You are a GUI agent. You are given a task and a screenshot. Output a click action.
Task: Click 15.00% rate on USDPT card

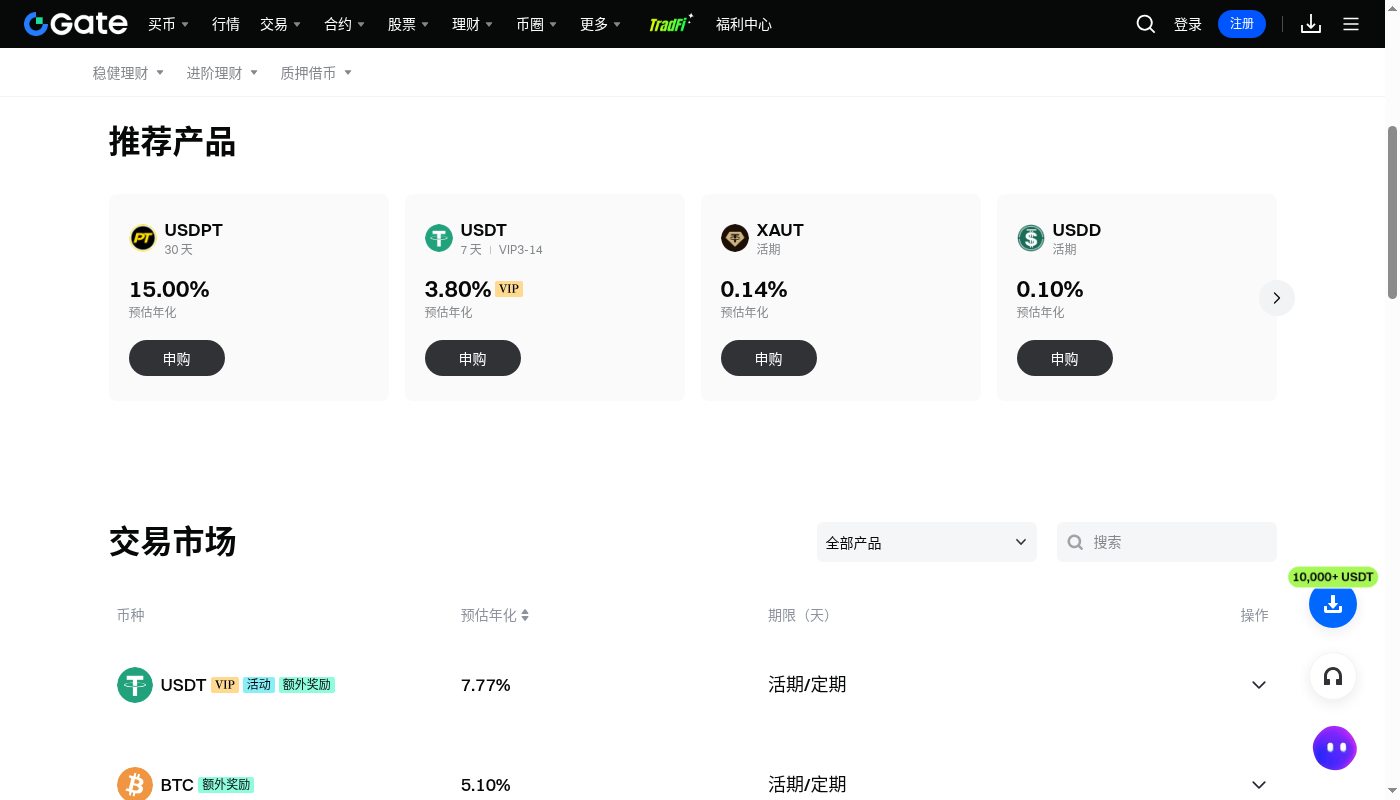(169, 289)
